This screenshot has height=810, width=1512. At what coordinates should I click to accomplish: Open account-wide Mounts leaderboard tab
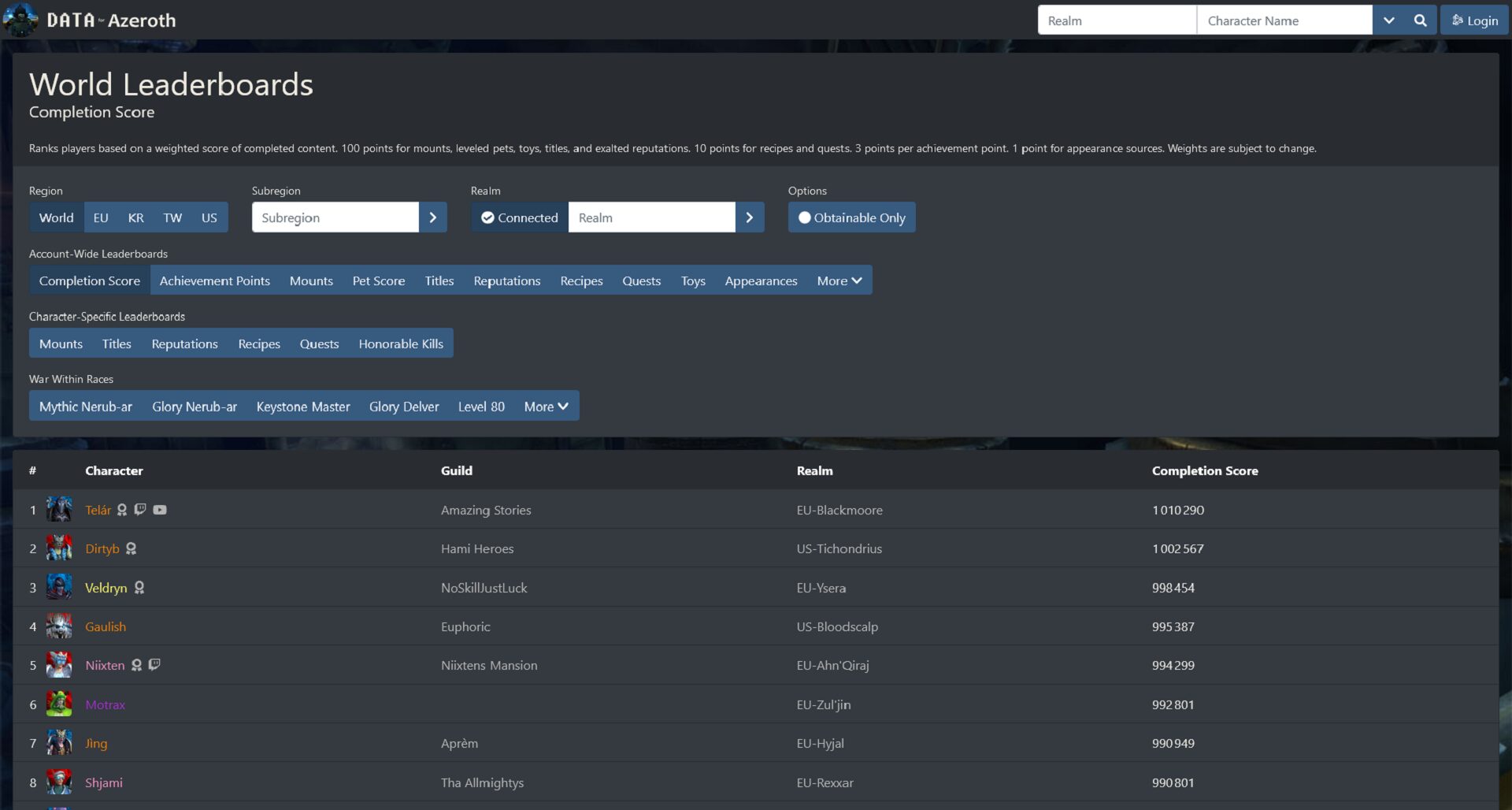311,281
